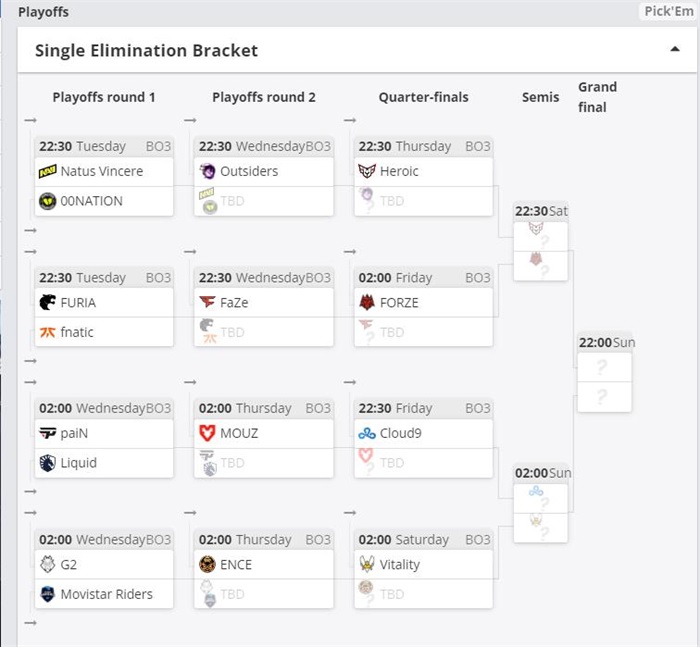The height and width of the screenshot is (647, 700).
Task: Click faded logos beside TBD under FaZe
Action: 208,331
